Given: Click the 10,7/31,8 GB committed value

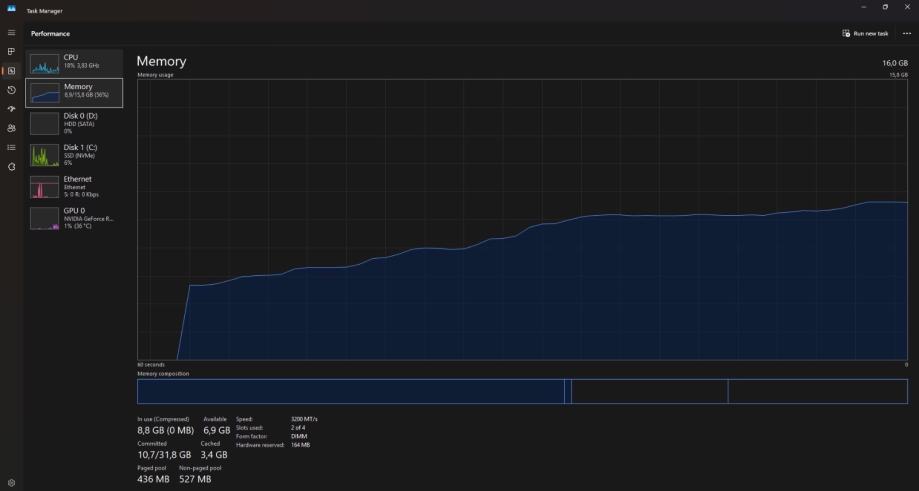Looking at the screenshot, I should 164,455.
